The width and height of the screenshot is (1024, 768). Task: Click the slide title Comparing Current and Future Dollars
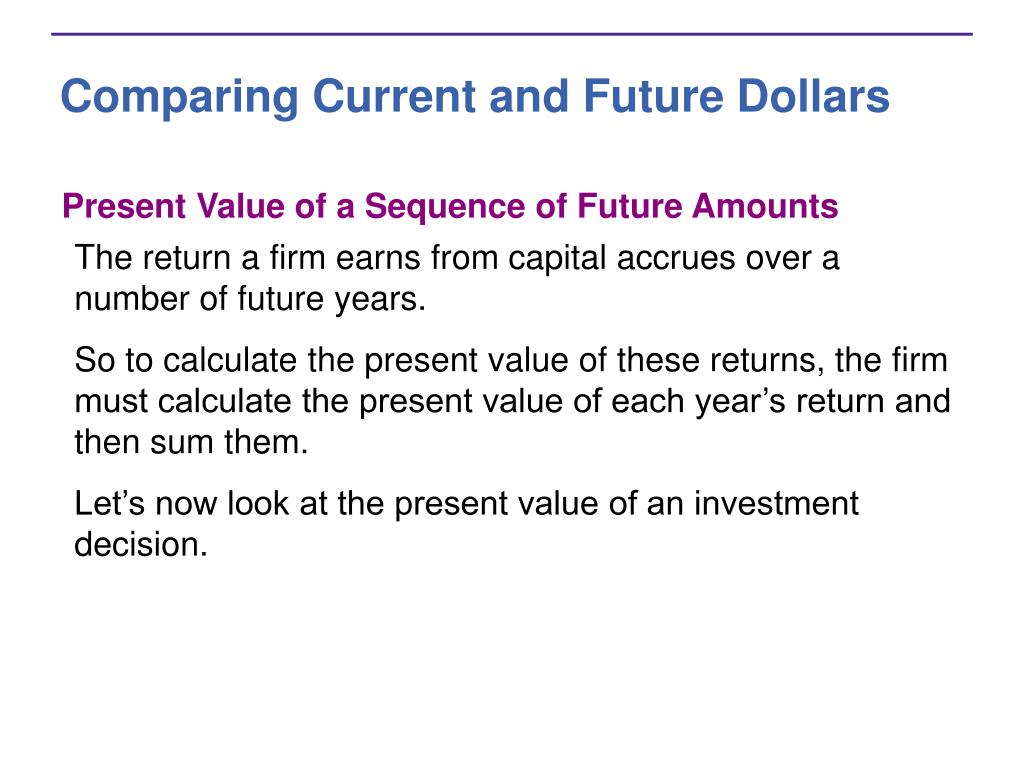click(x=475, y=97)
